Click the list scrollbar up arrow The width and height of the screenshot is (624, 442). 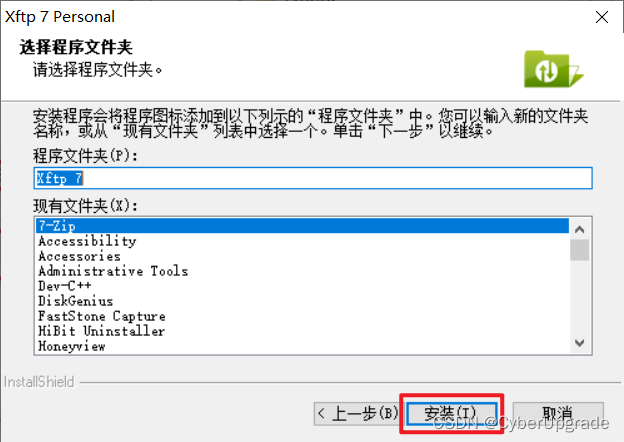(x=579, y=229)
